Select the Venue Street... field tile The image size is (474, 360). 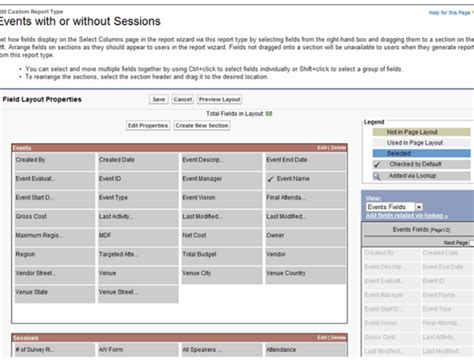(x=138, y=294)
